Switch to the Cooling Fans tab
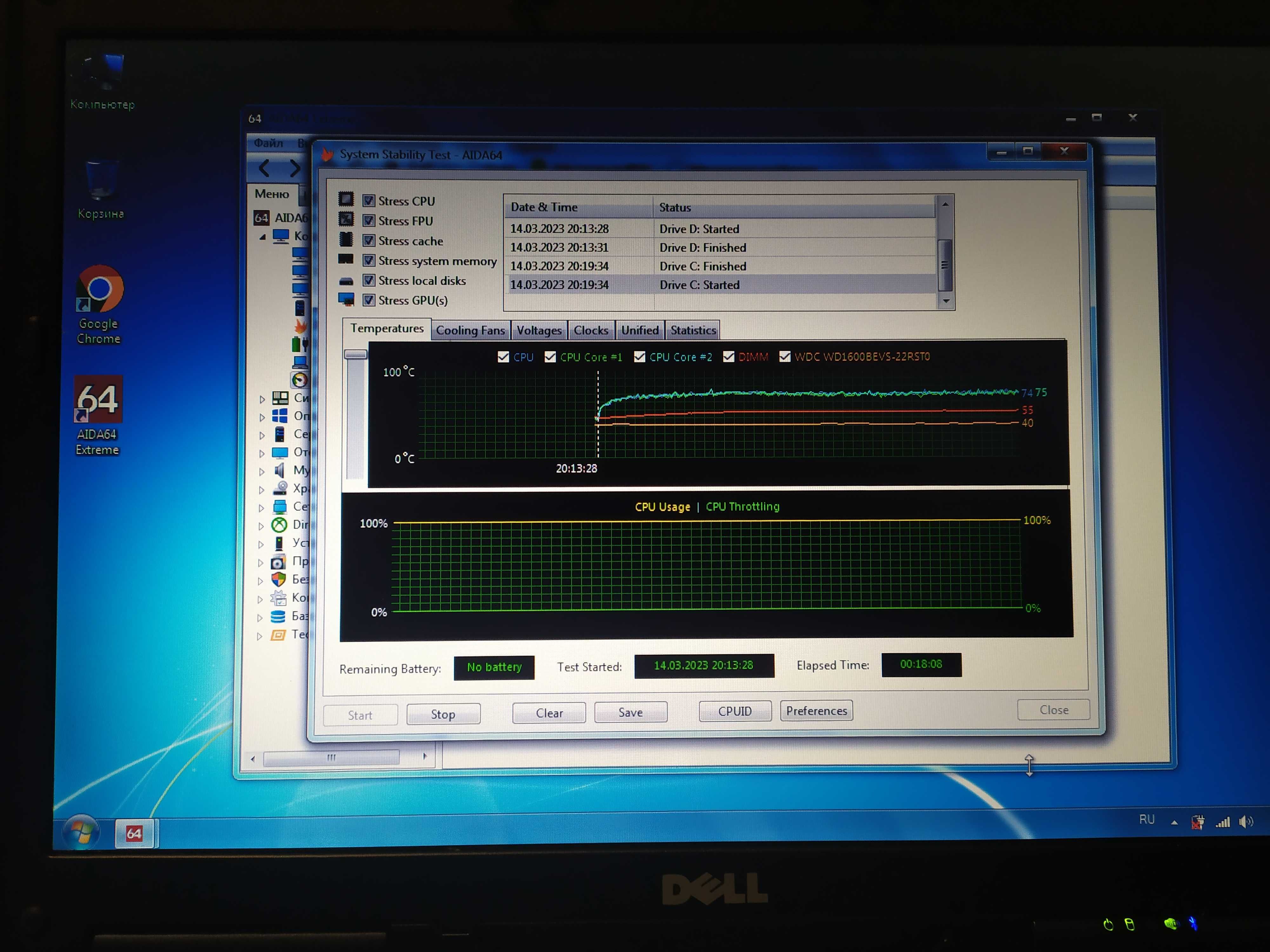Image resolution: width=1270 pixels, height=952 pixels. coord(470,331)
